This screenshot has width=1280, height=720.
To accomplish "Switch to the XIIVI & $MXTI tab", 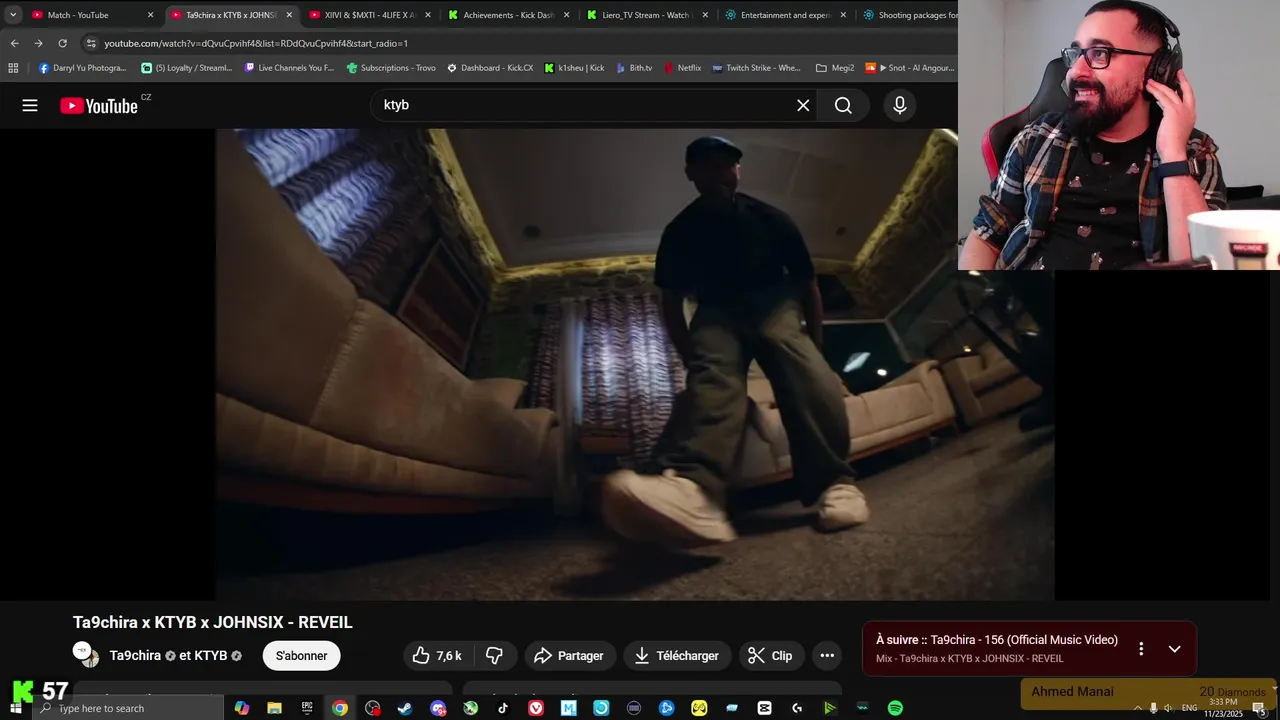I will click(369, 15).
